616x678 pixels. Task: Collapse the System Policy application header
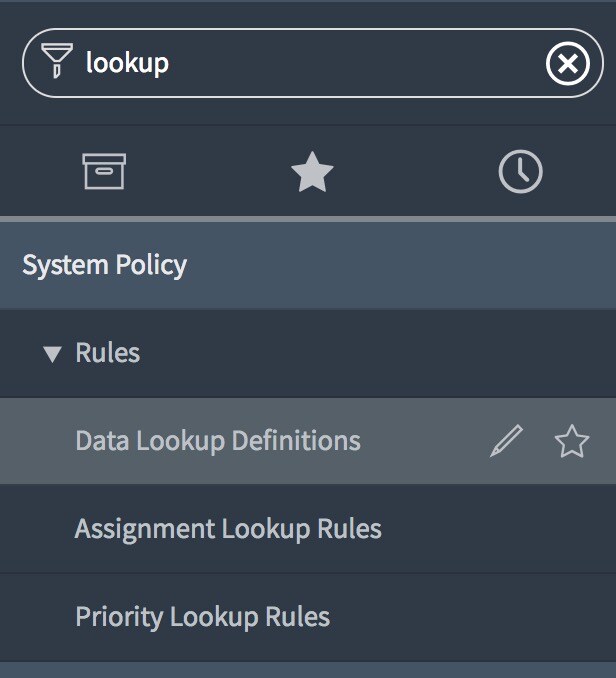(x=308, y=265)
